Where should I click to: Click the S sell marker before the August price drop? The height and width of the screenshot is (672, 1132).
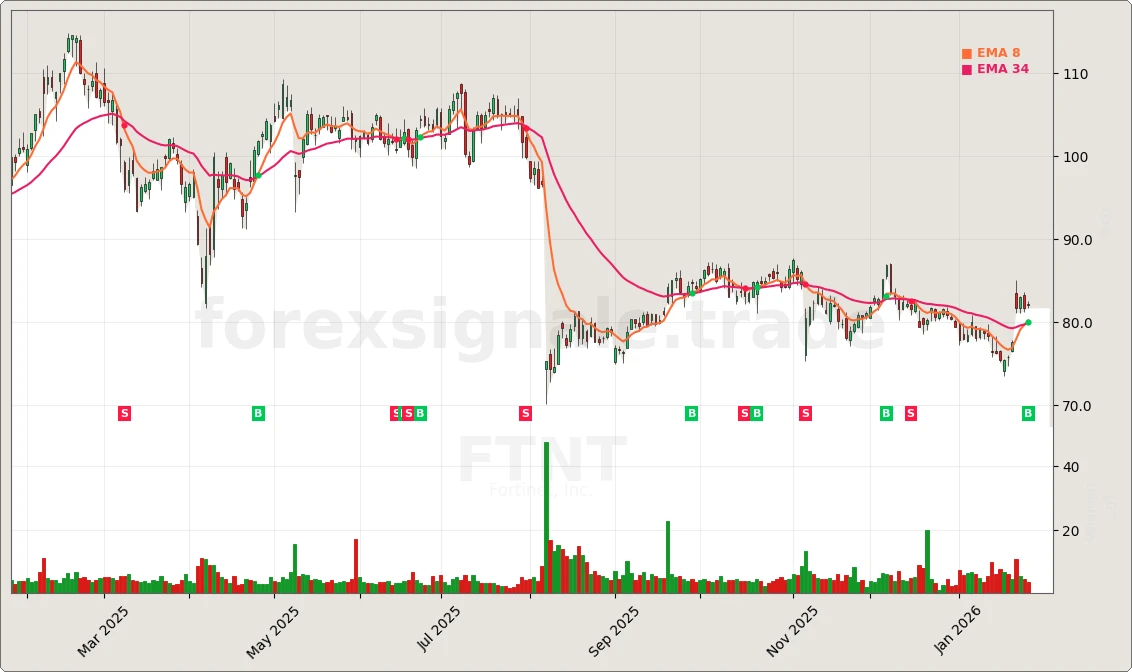[x=524, y=412]
